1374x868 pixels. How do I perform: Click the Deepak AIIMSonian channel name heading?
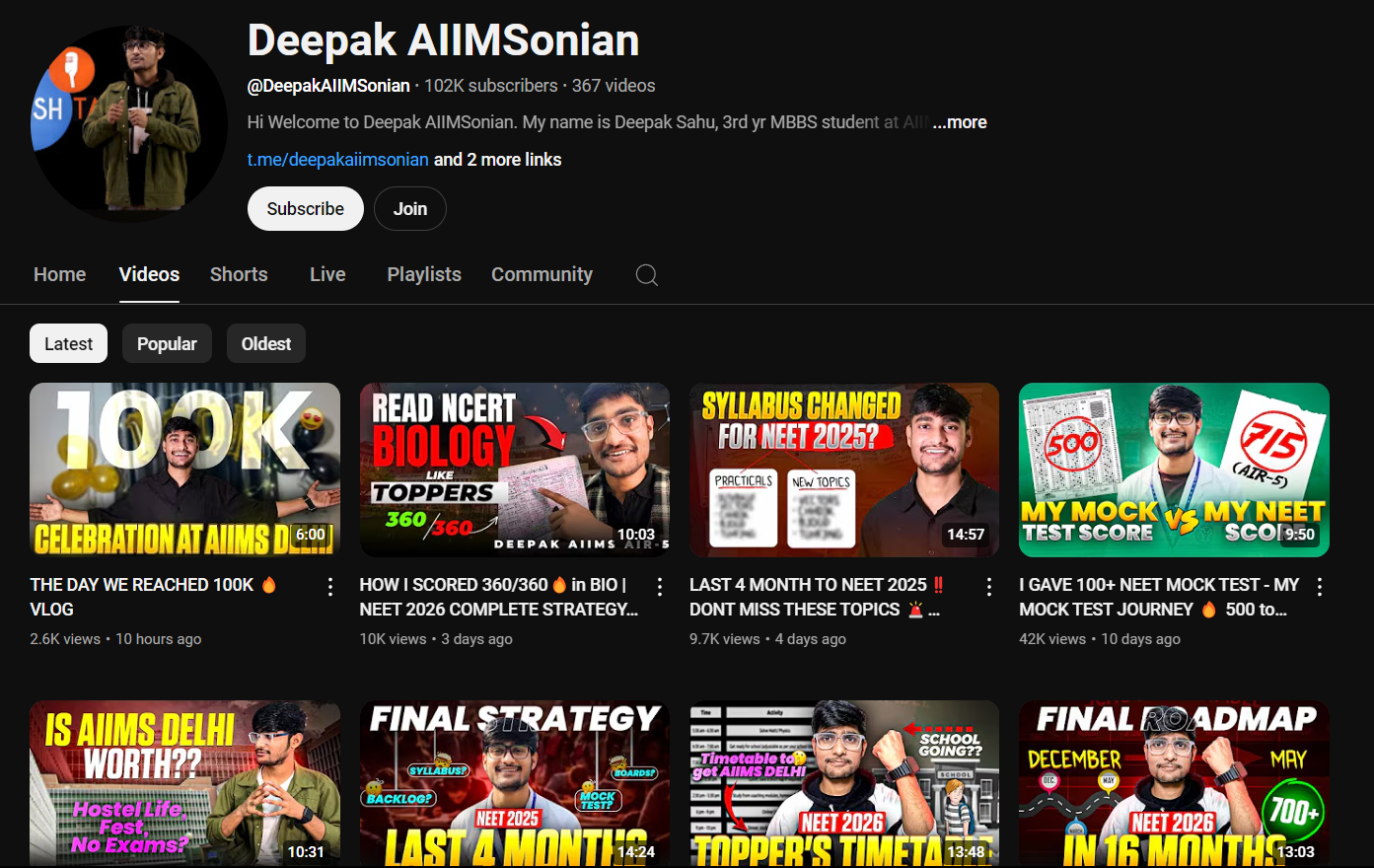[443, 40]
